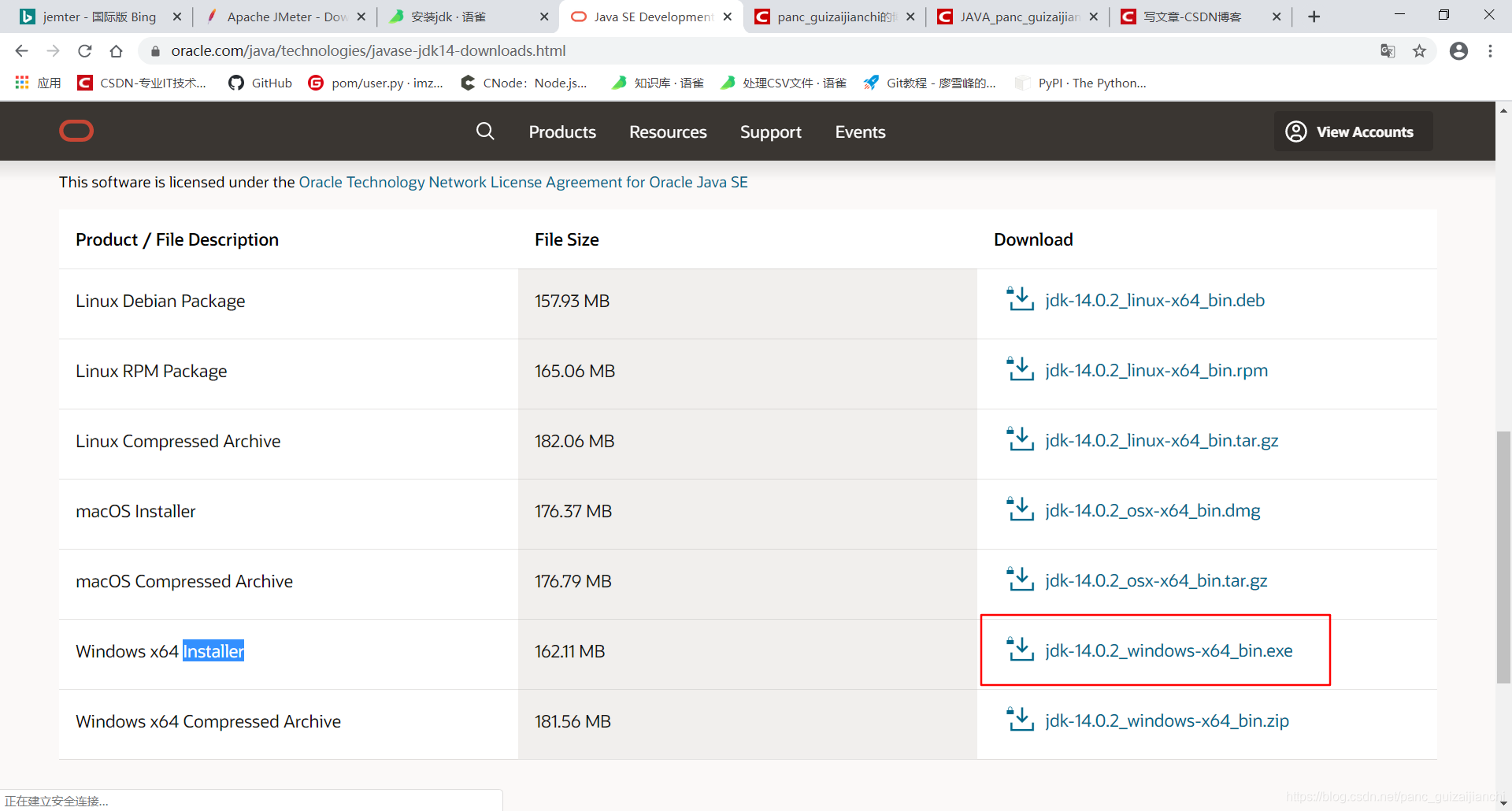The image size is (1512, 811).
Task: Click the View Accounts button
Action: tap(1353, 131)
